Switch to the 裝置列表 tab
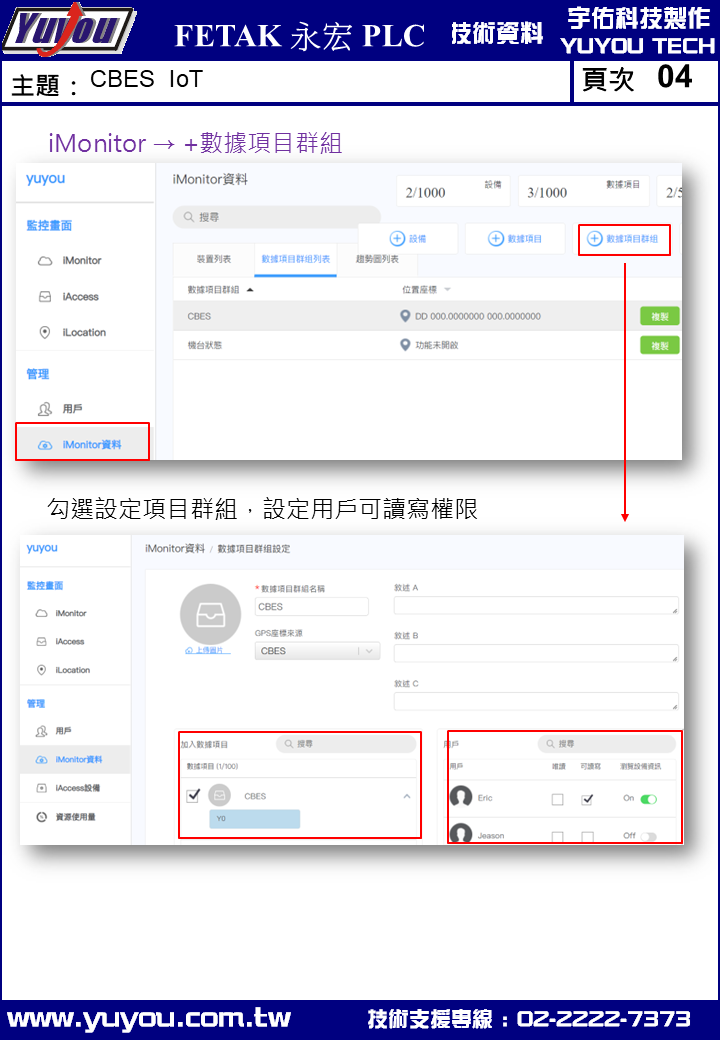The height and width of the screenshot is (1040, 720). coord(213,259)
